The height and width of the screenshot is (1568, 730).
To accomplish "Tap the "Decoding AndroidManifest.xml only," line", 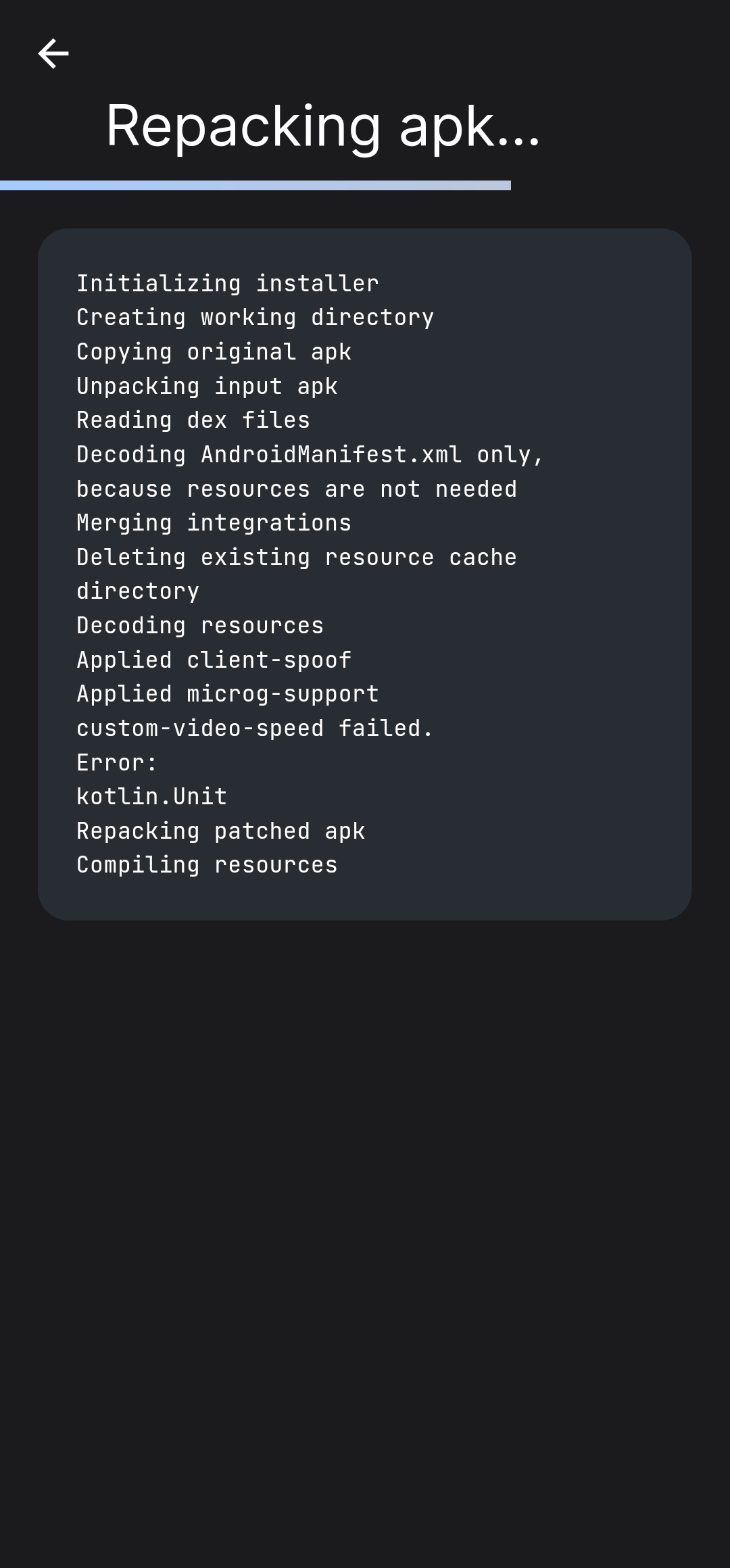I will [310, 455].
